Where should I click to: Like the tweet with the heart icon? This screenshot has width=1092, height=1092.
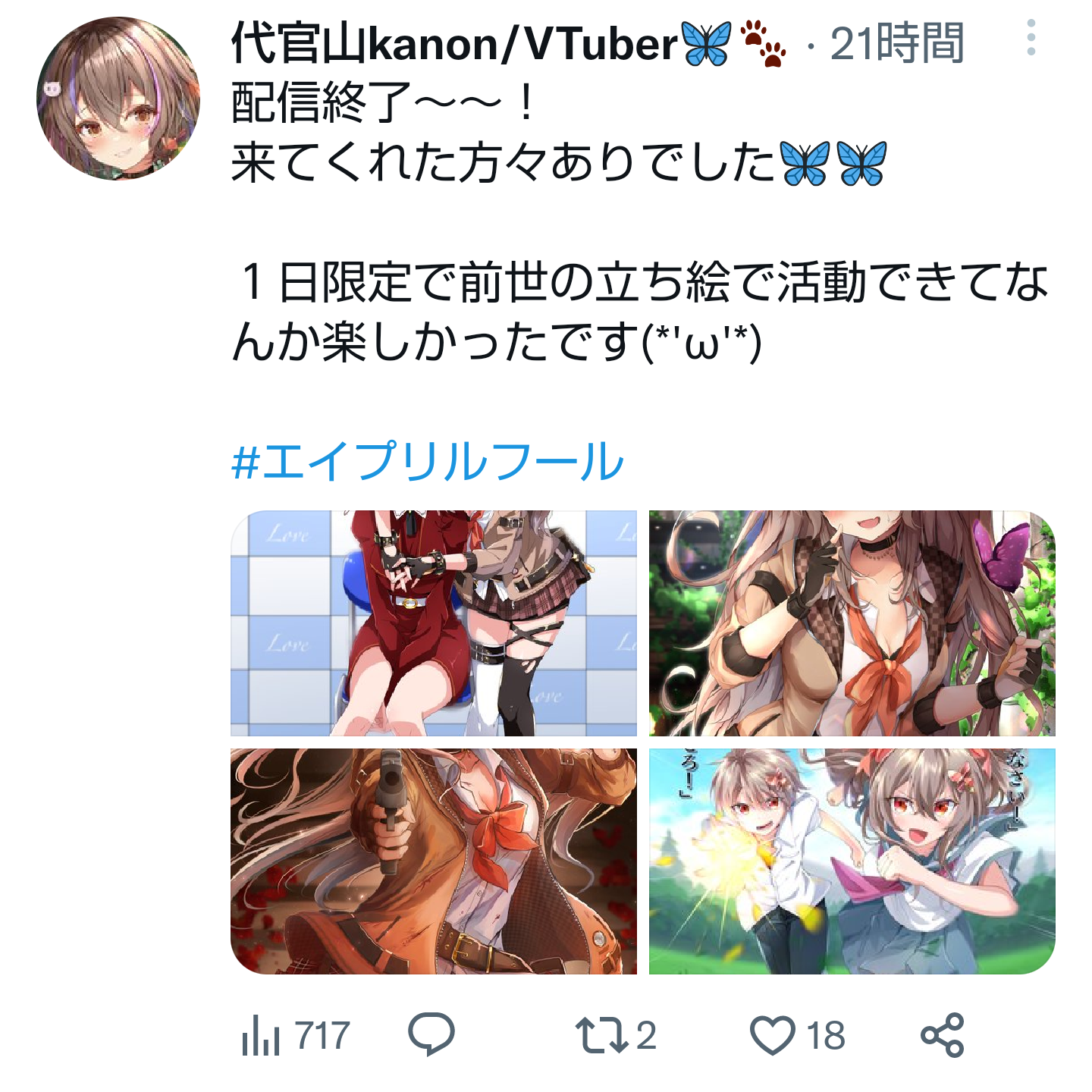pyautogui.click(x=772, y=1035)
